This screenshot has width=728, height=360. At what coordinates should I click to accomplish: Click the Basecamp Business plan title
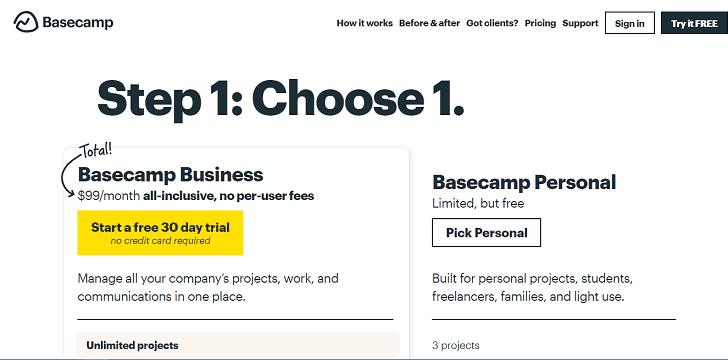point(170,175)
